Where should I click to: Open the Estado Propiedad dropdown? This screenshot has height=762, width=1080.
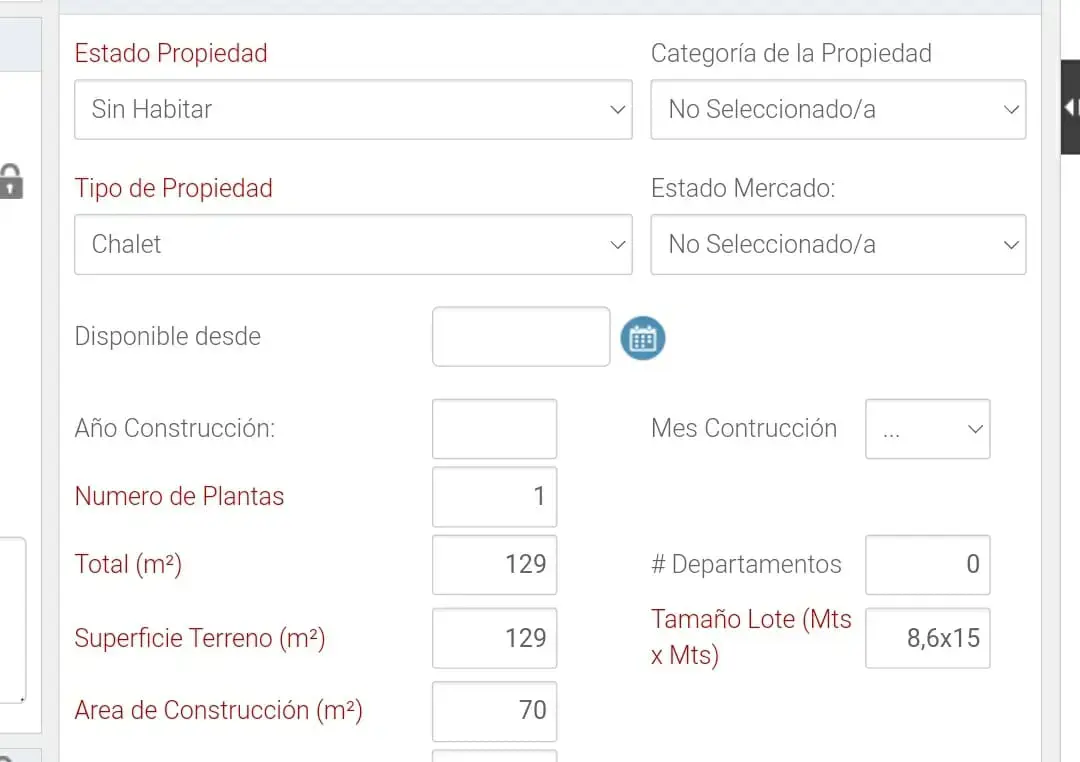pos(353,109)
